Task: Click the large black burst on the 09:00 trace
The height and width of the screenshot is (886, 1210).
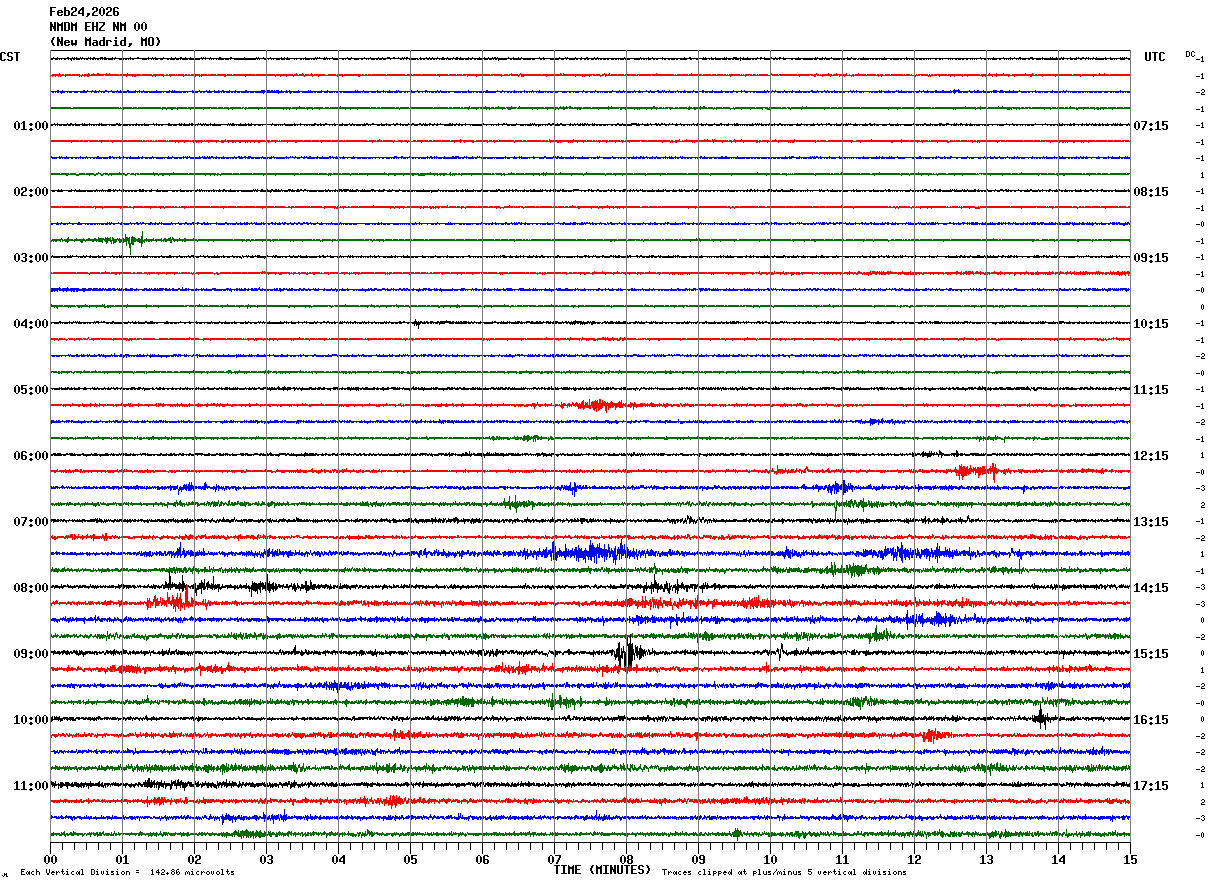Action: pos(627,653)
